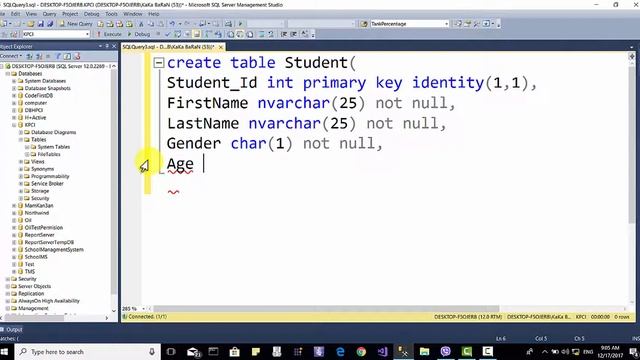The height and width of the screenshot is (360, 640).
Task: Click the Cut scissors icon
Action: point(141,24)
